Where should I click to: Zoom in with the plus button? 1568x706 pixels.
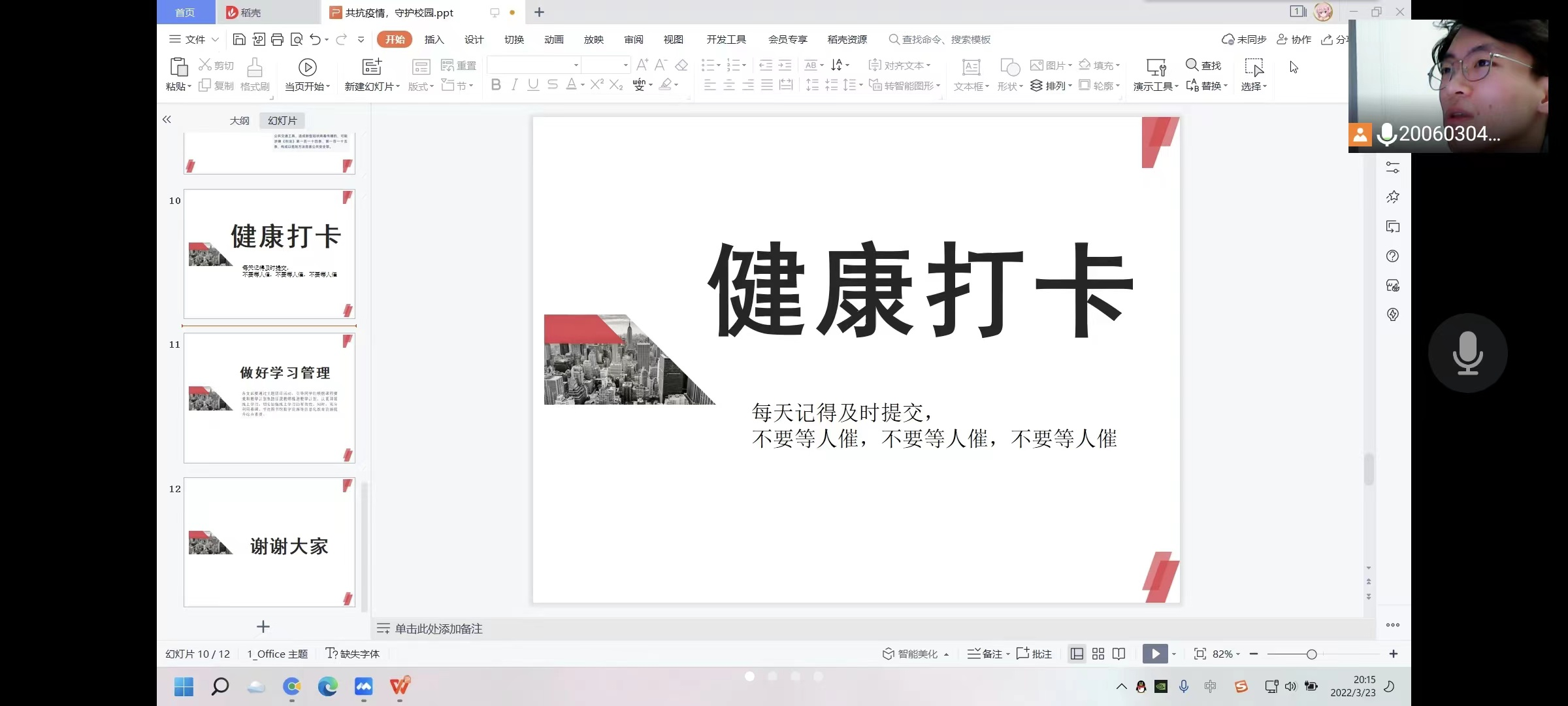tap(1394, 654)
